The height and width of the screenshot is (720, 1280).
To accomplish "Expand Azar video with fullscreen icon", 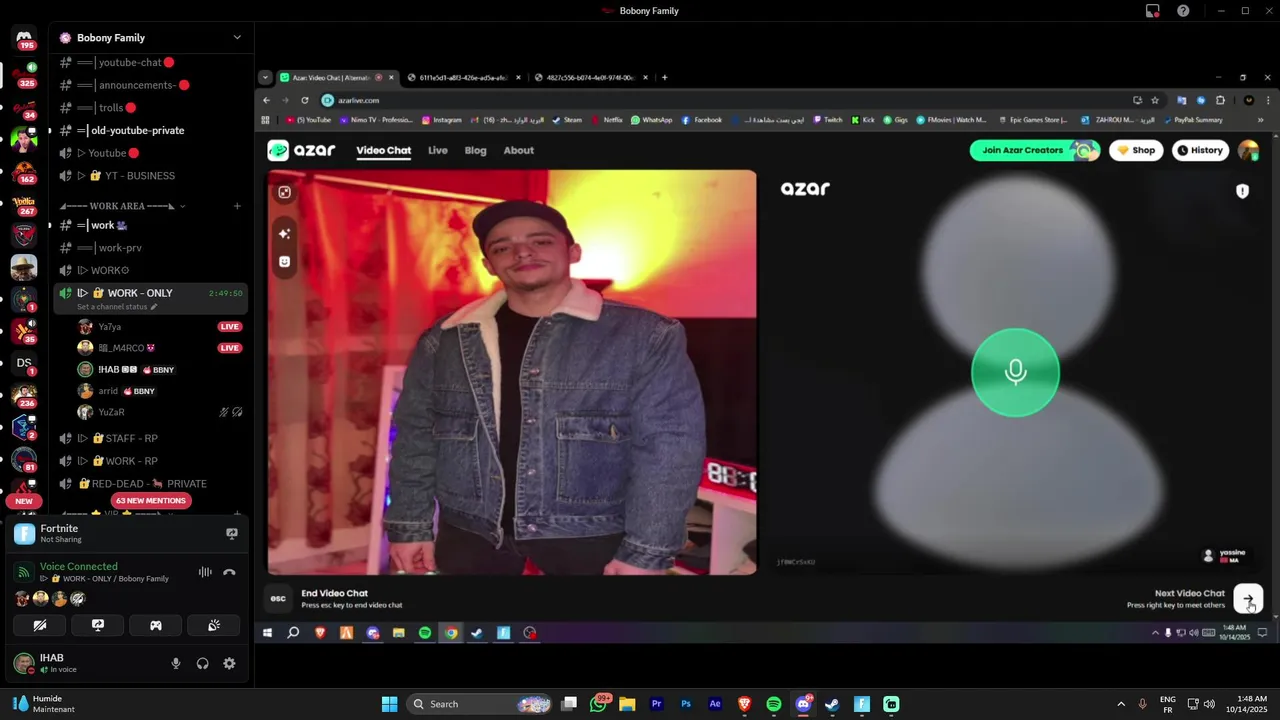I will coord(285,192).
